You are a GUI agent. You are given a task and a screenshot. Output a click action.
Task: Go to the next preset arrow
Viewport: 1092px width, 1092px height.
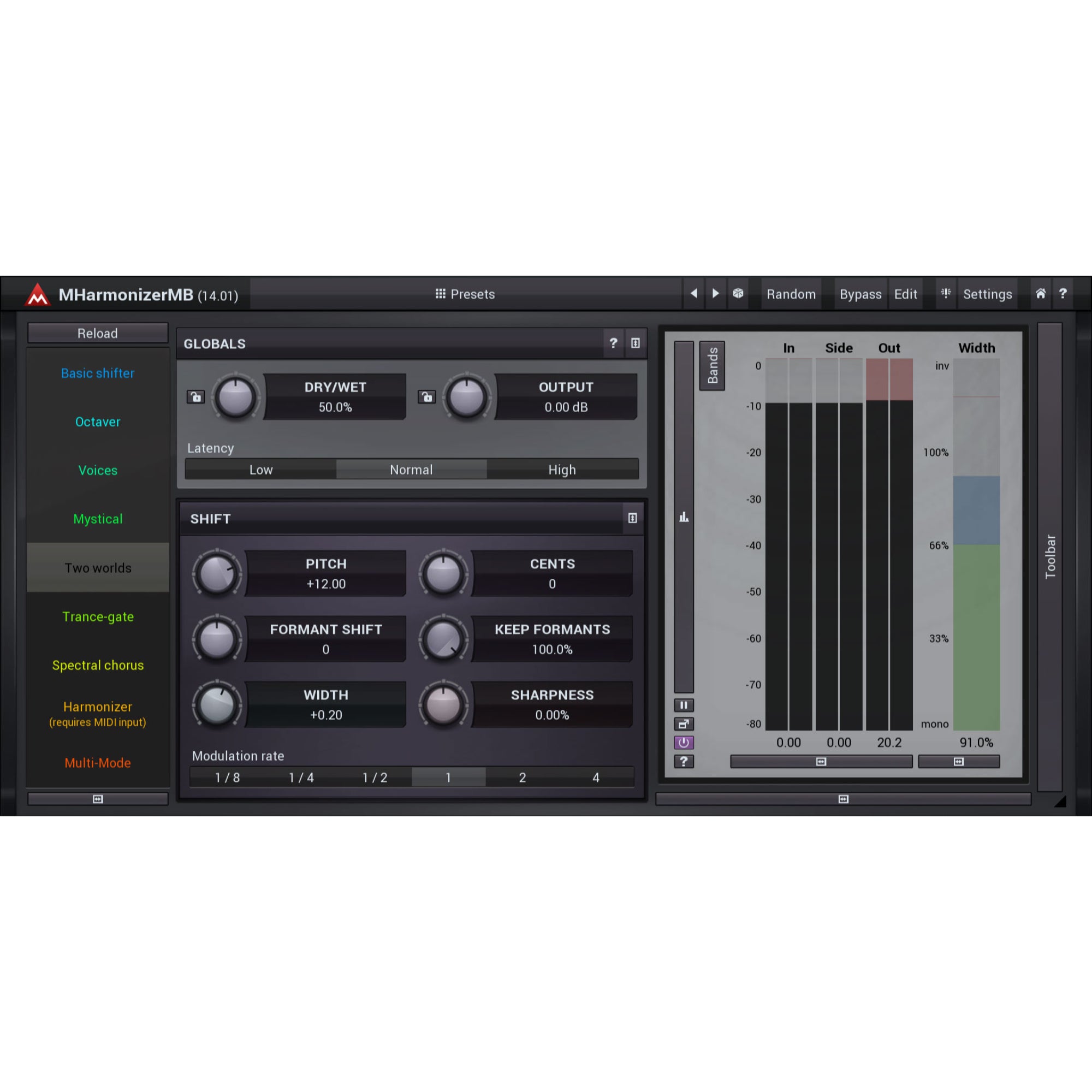tap(716, 293)
